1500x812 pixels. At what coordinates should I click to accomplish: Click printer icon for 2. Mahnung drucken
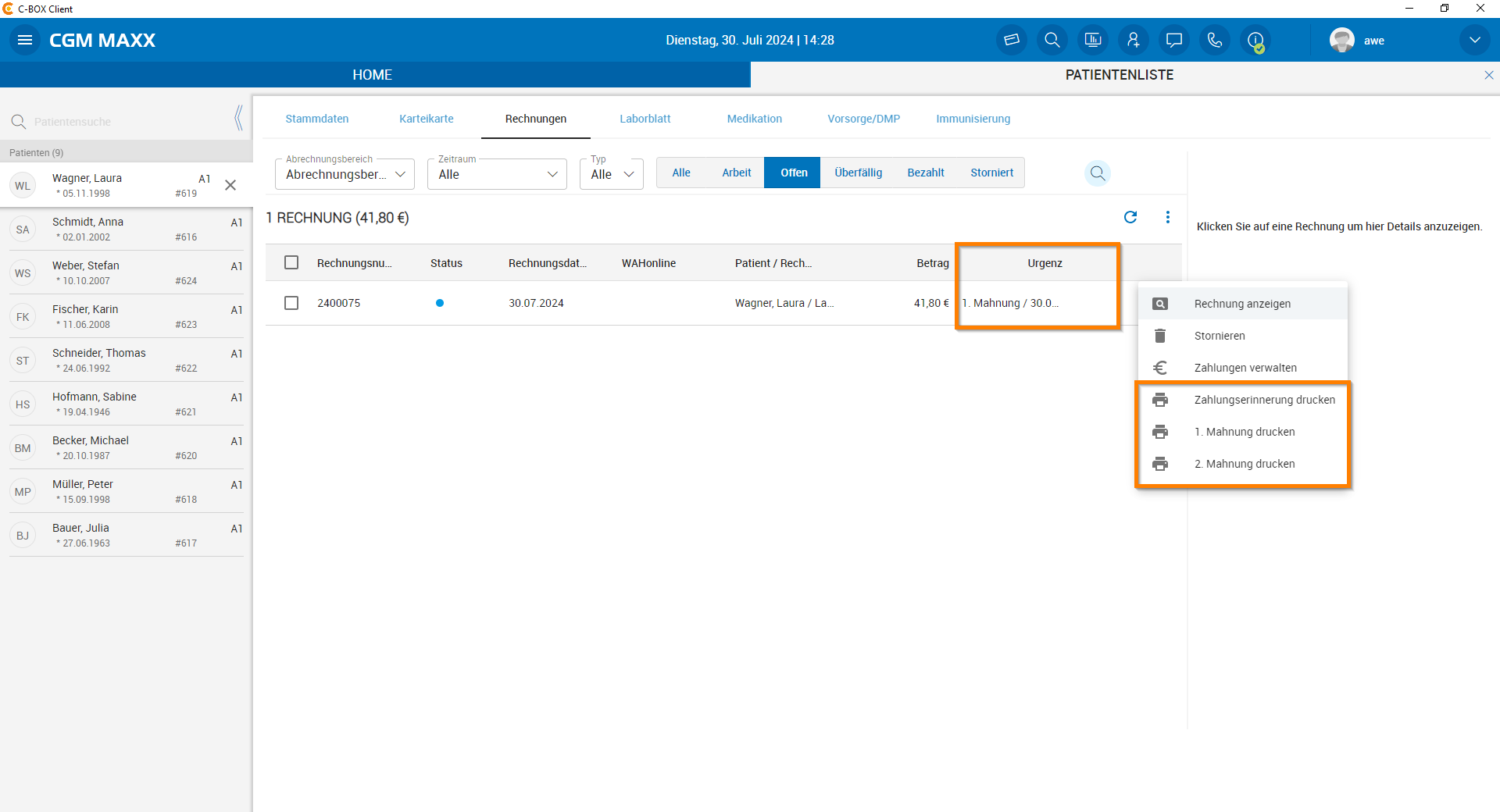point(1160,464)
